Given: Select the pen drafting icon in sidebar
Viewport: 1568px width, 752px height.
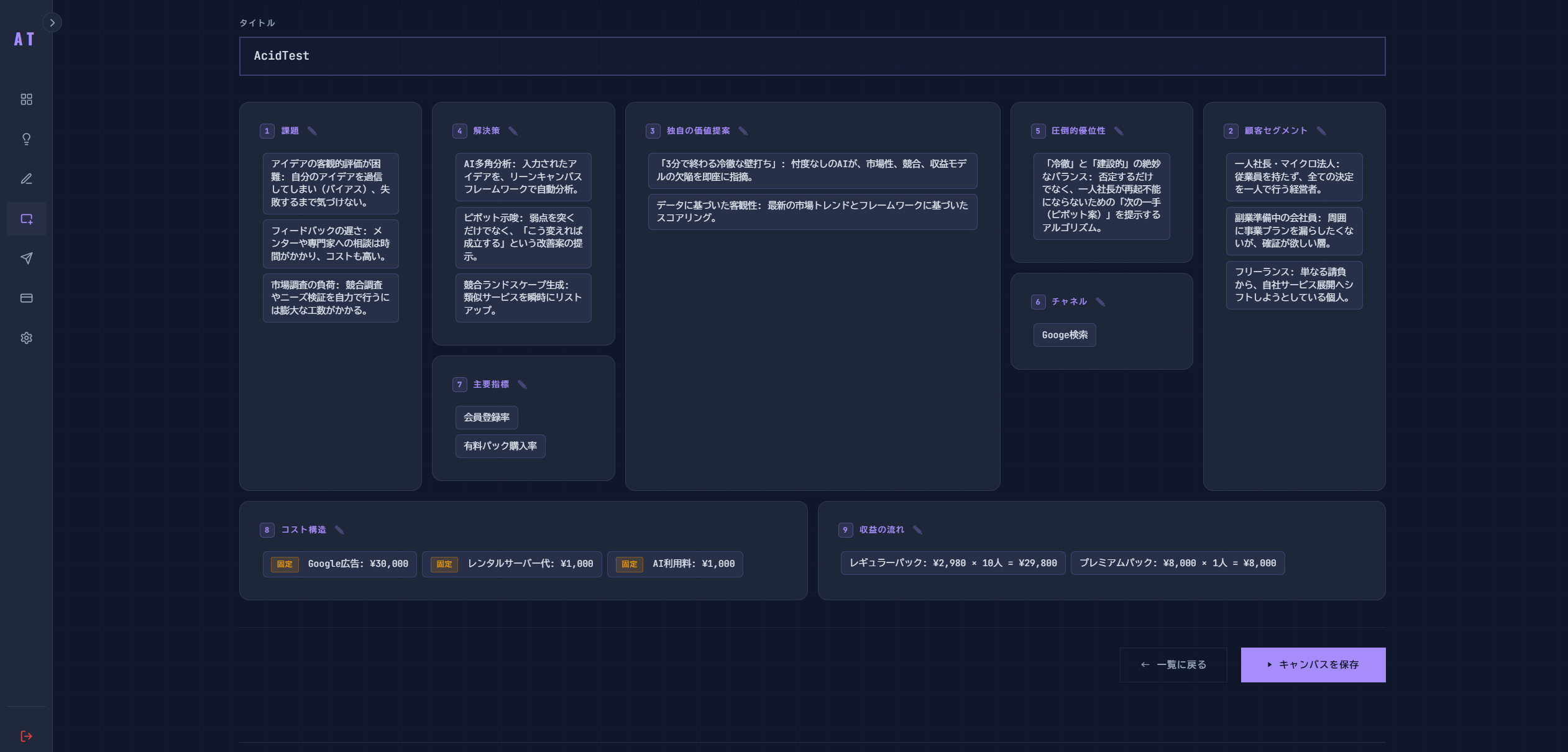Looking at the screenshot, I should click(26, 178).
